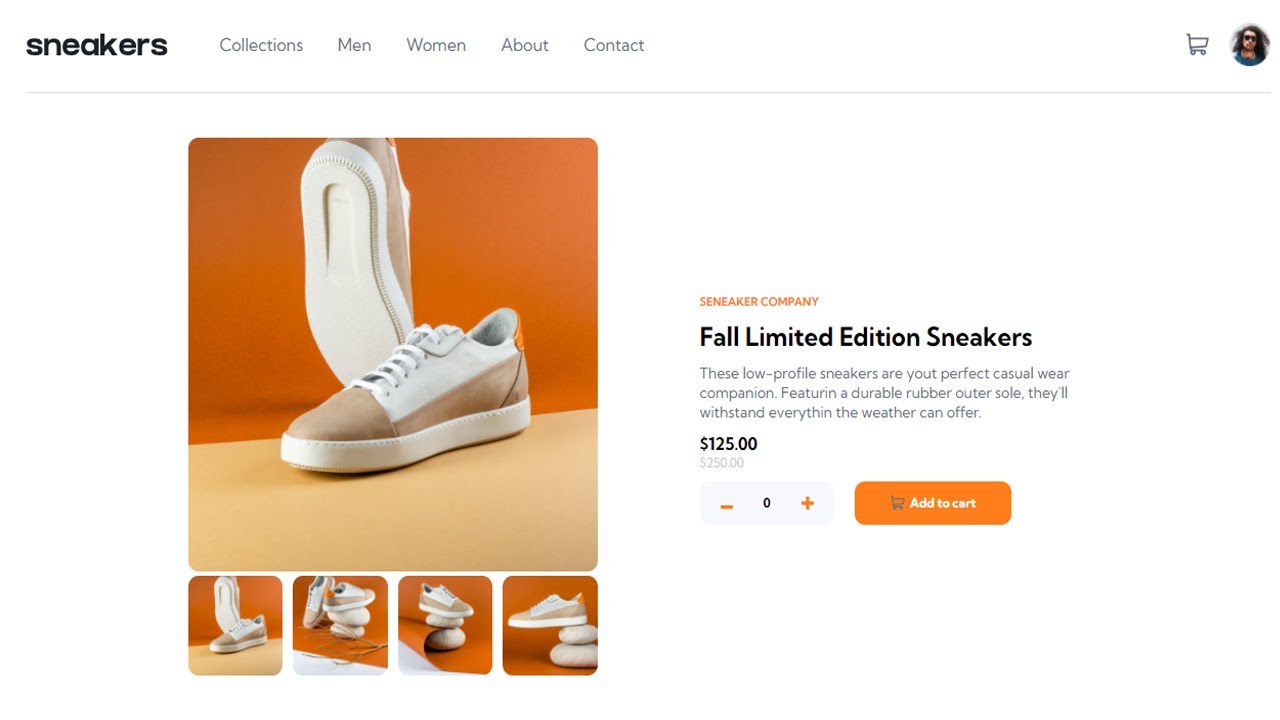Image resolution: width=1280 pixels, height=720 pixels.
Task: Increase quantity with the plus icon
Action: click(x=807, y=503)
